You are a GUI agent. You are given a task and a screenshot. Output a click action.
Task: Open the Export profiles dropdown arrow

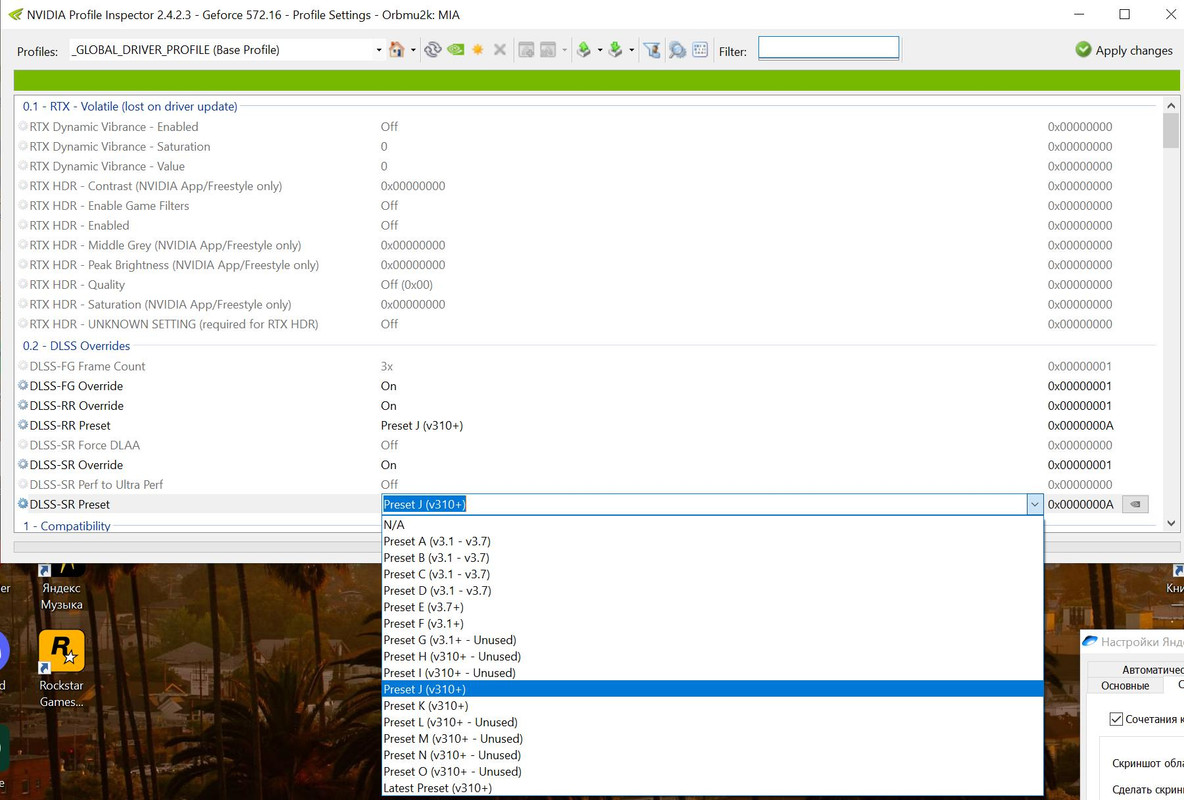click(600, 50)
